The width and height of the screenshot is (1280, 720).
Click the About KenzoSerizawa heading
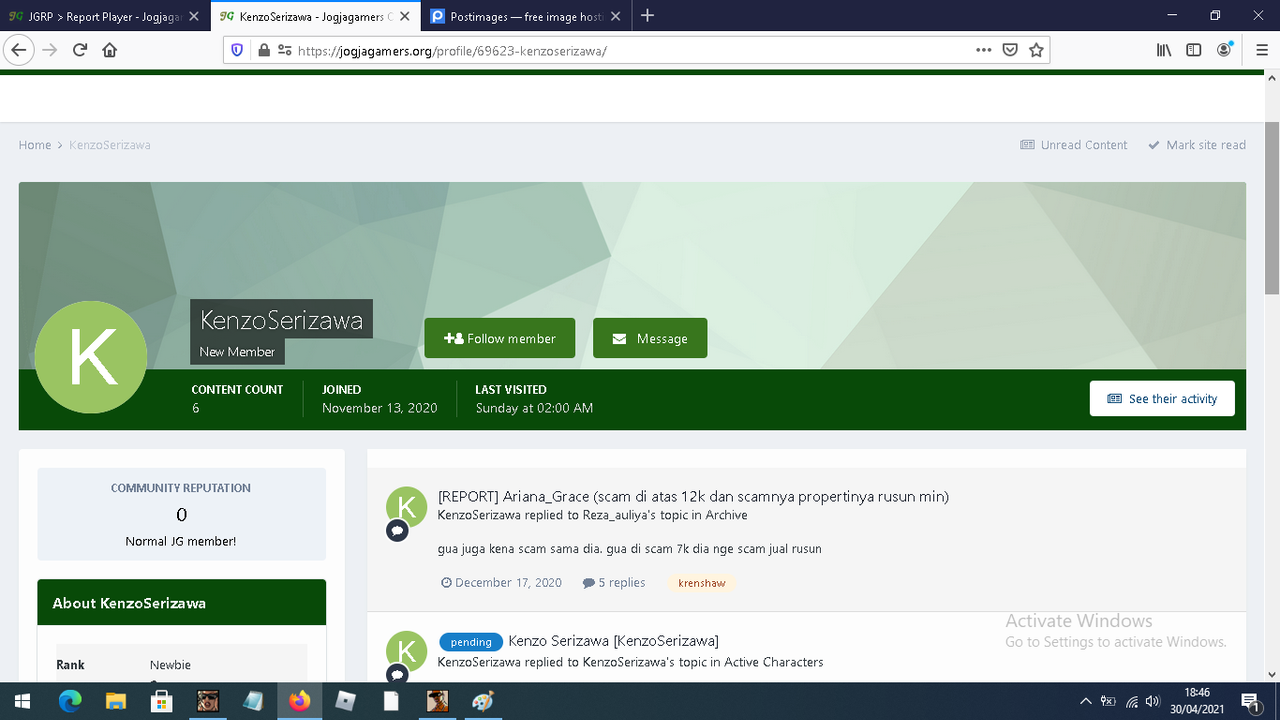click(129, 603)
